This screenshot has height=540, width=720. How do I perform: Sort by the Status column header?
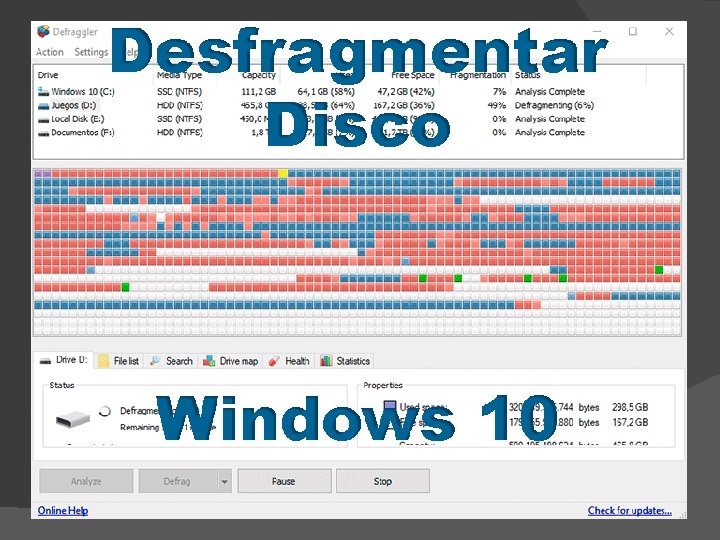pos(527,75)
